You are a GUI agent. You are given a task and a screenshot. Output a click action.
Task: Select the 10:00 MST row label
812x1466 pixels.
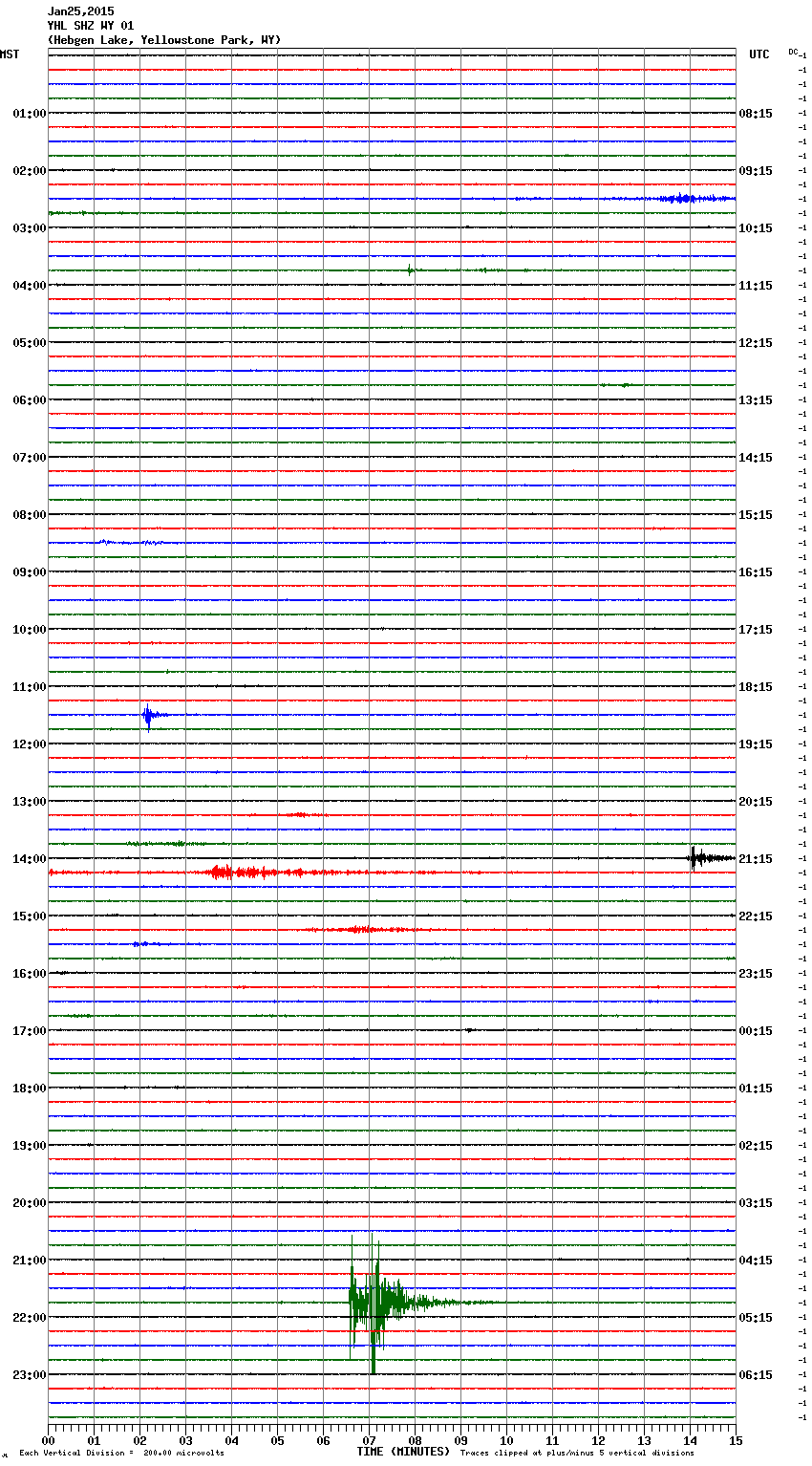(x=30, y=630)
